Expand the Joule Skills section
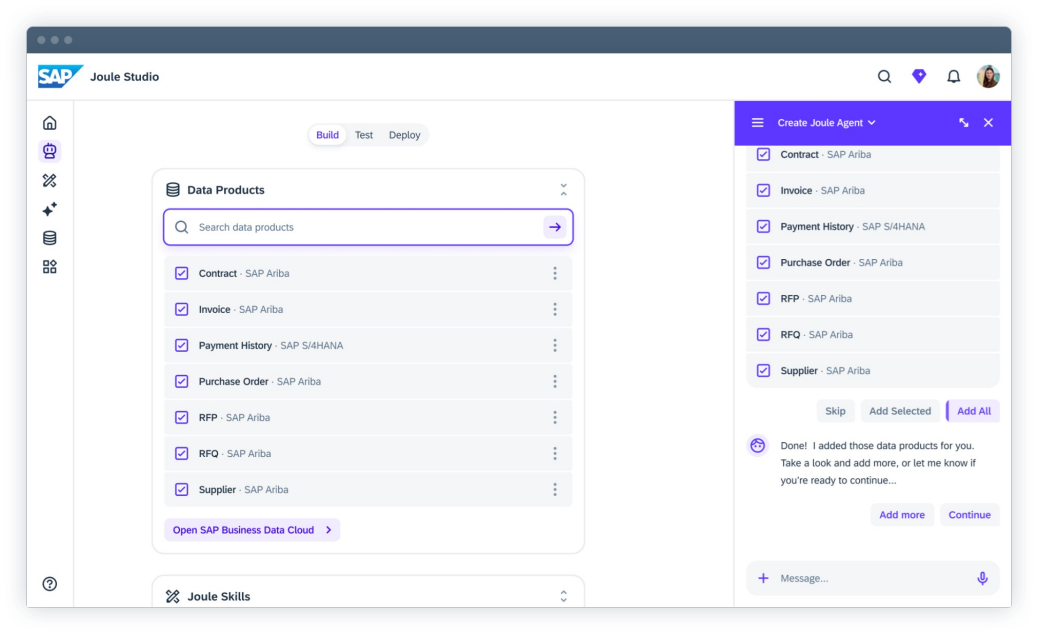This screenshot has height=634, width=1038. [563, 596]
